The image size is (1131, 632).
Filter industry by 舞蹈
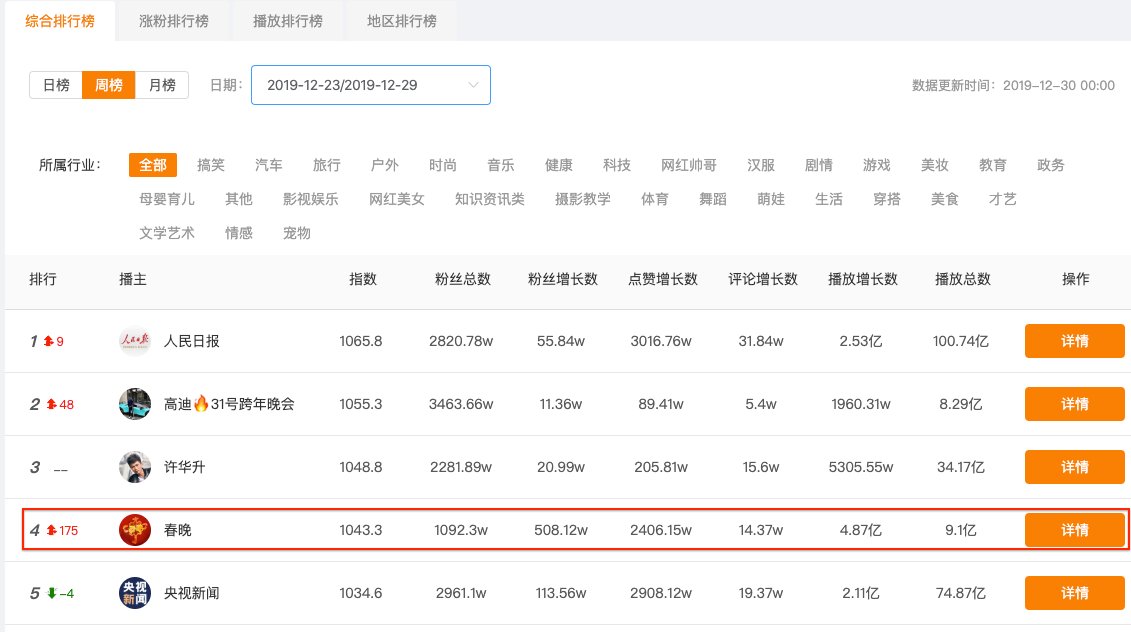(x=713, y=199)
